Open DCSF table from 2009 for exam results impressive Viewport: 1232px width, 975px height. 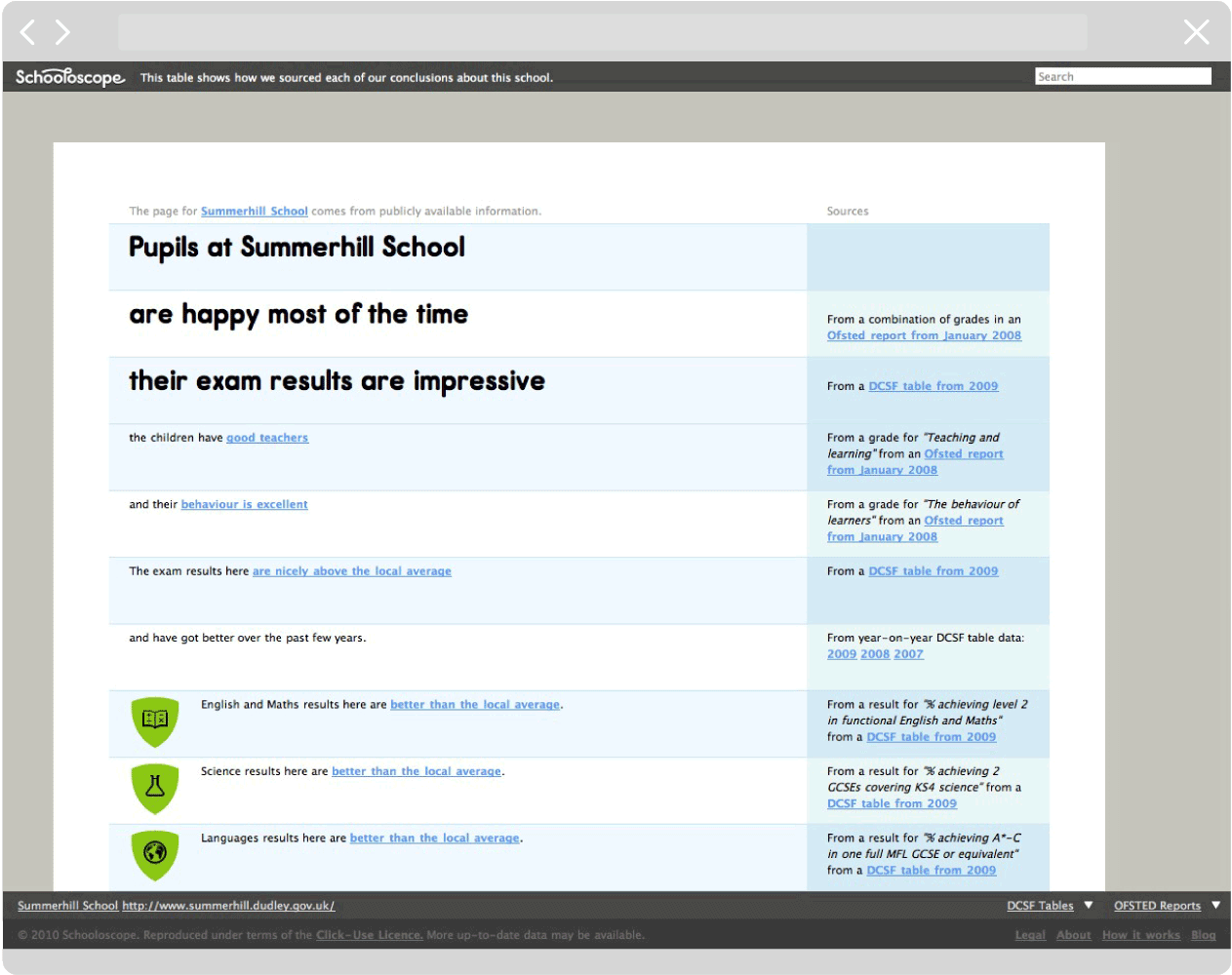[934, 386]
